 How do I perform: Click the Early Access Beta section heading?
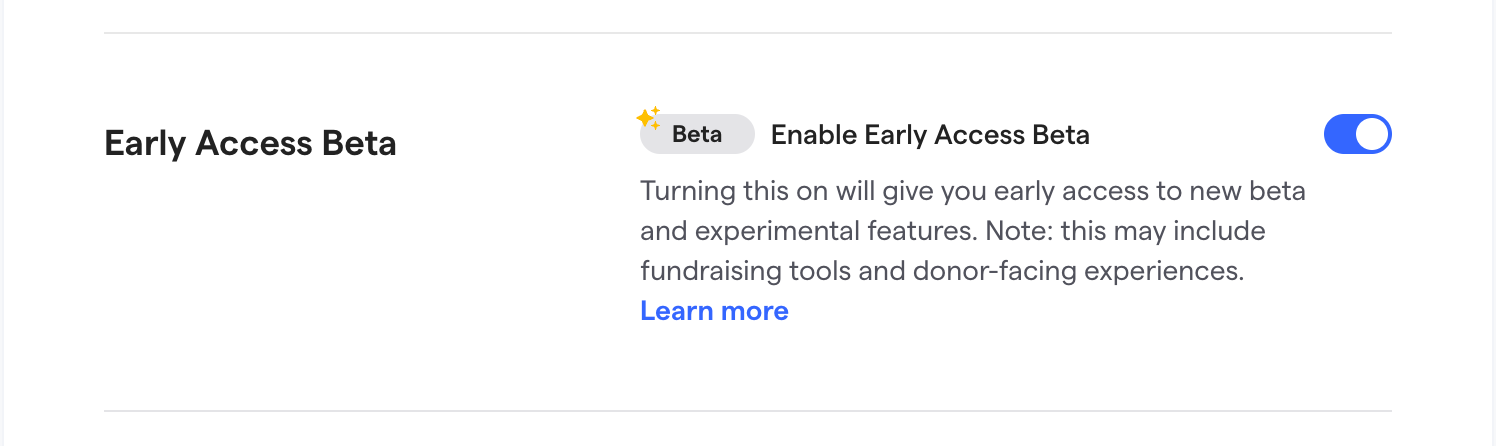[x=250, y=144]
